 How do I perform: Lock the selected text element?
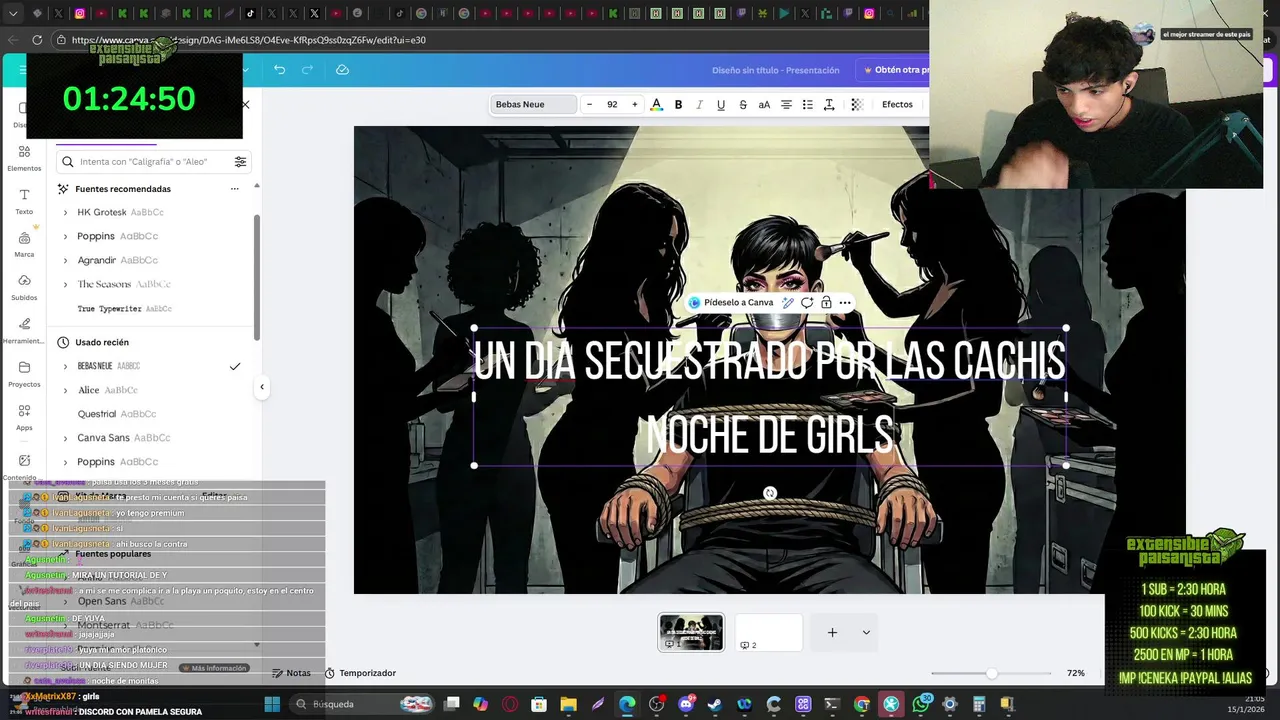point(826,303)
